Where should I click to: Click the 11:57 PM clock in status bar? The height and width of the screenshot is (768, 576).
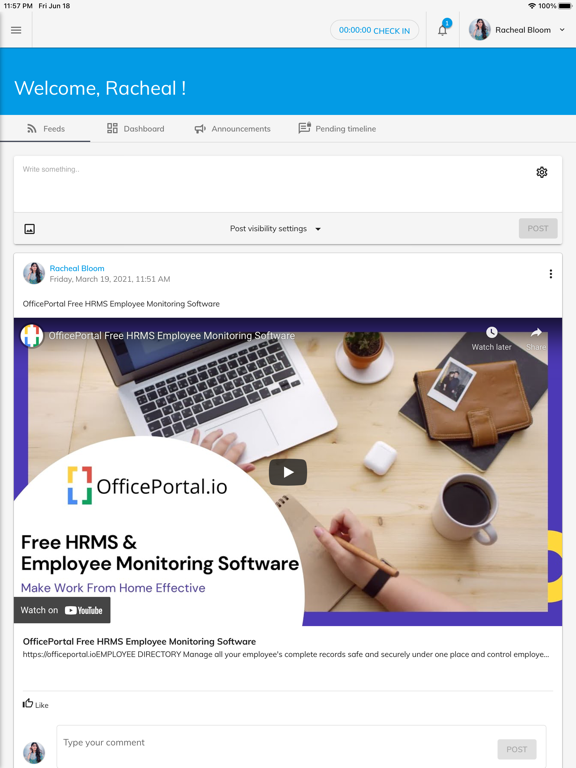tap(18, 6)
